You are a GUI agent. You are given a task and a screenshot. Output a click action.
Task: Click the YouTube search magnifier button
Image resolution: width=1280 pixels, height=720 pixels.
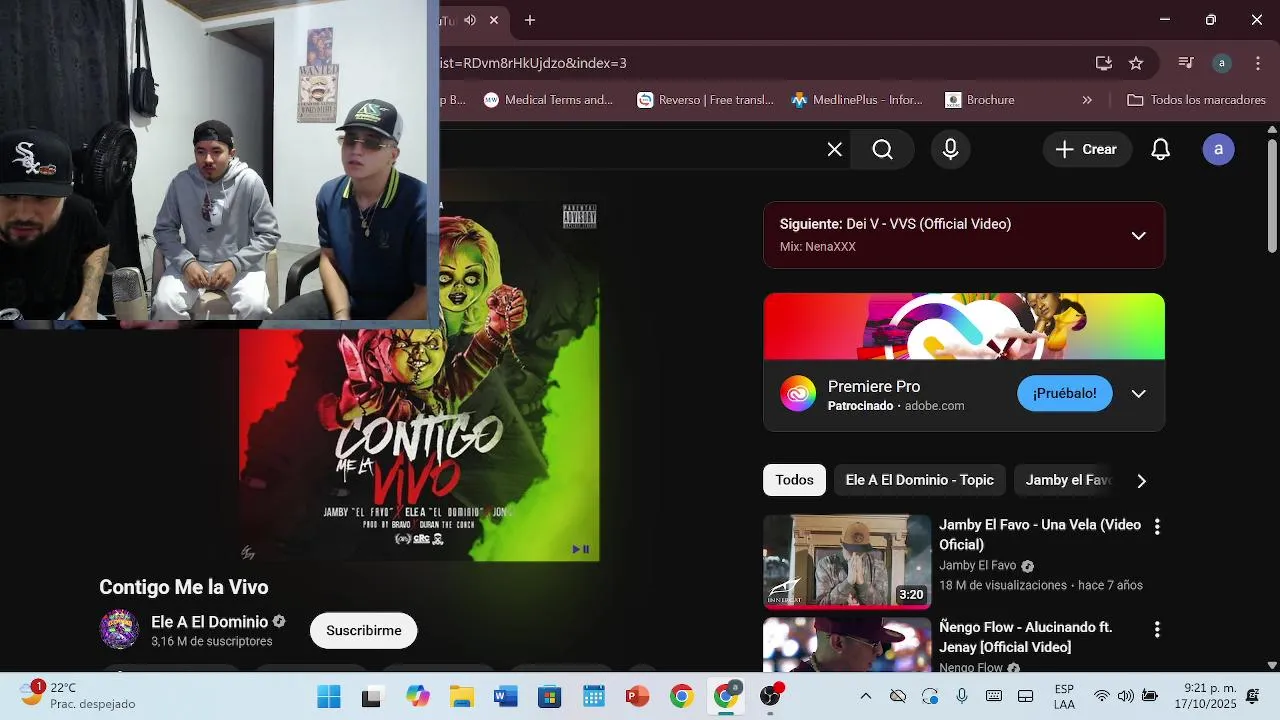tap(882, 149)
